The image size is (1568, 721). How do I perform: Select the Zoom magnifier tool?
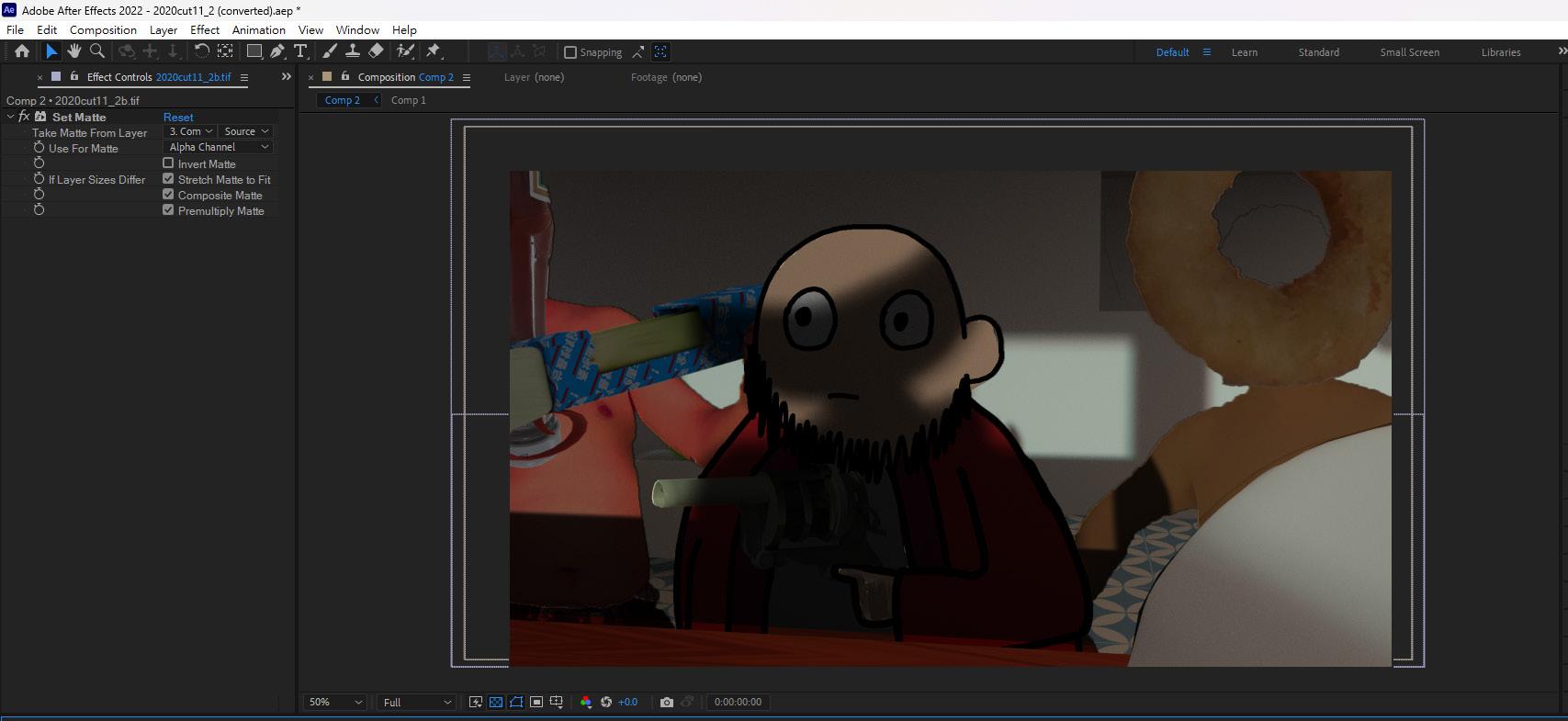pyautogui.click(x=97, y=51)
